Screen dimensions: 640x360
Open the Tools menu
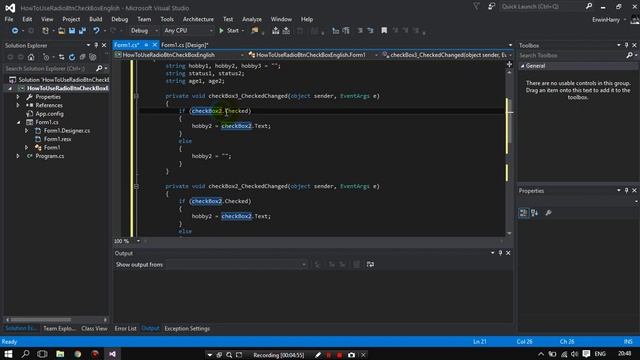167,19
